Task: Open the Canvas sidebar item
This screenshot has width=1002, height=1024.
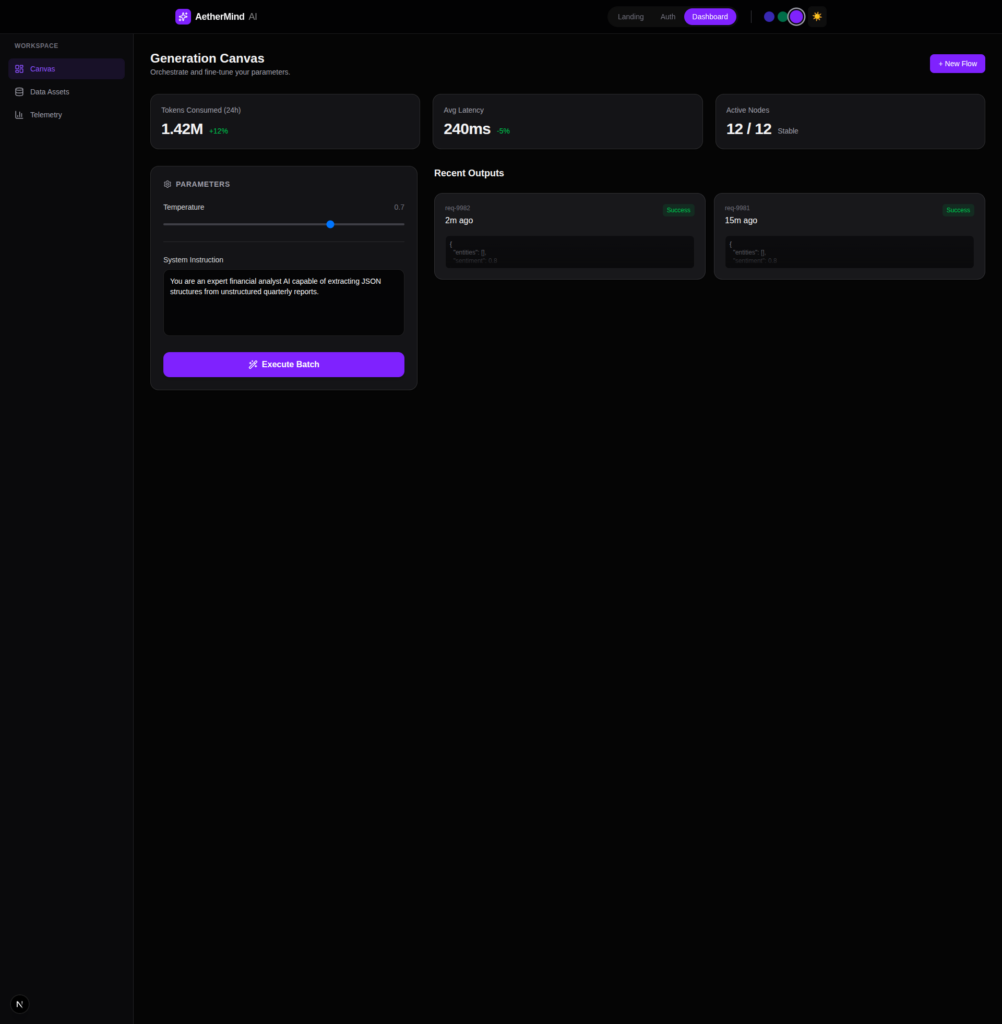Action: [x=67, y=69]
